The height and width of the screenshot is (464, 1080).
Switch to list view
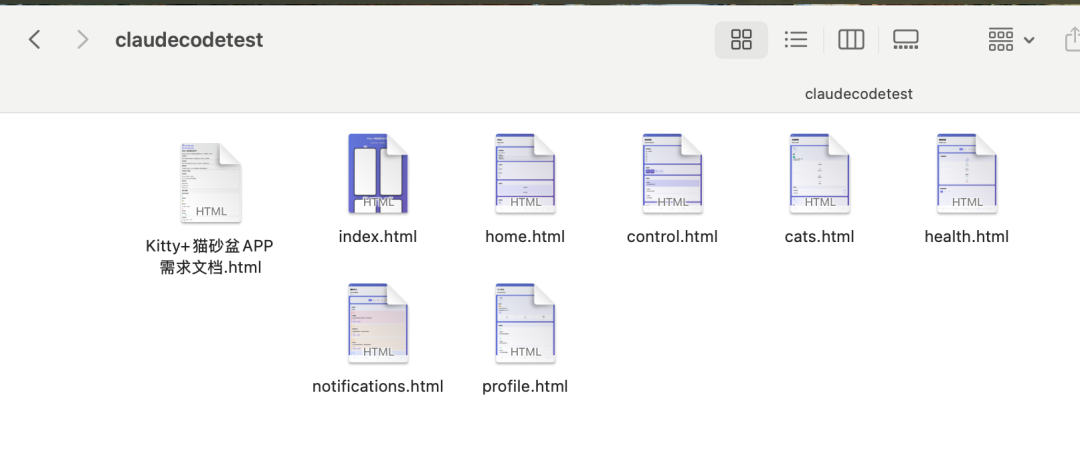click(x=796, y=39)
